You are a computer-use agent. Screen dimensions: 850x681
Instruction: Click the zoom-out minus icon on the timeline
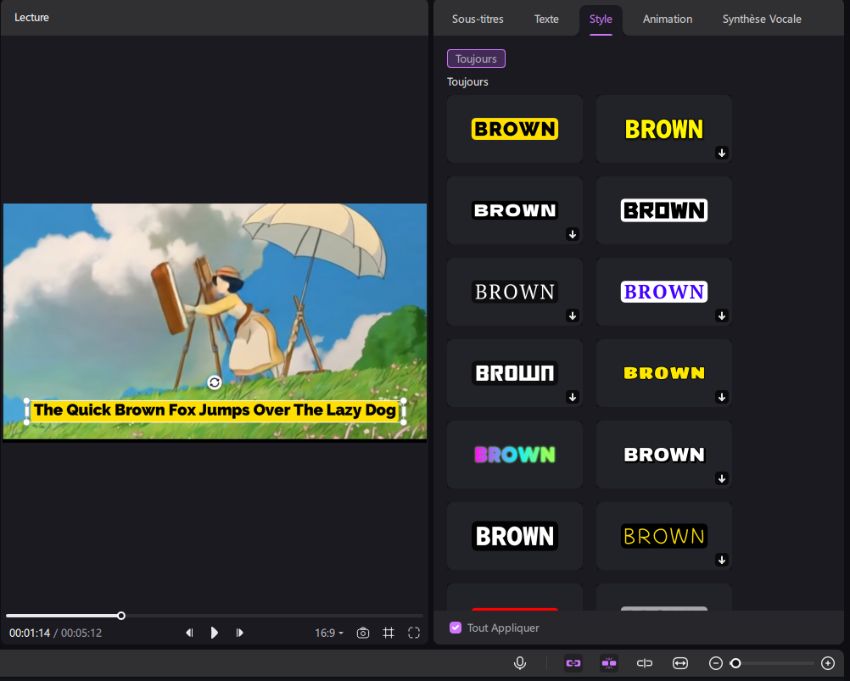pyautogui.click(x=715, y=663)
